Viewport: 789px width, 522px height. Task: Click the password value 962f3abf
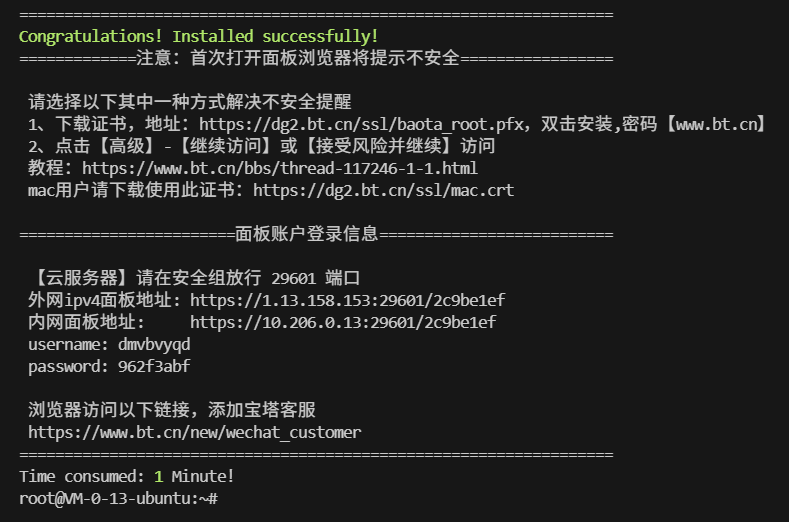click(154, 366)
